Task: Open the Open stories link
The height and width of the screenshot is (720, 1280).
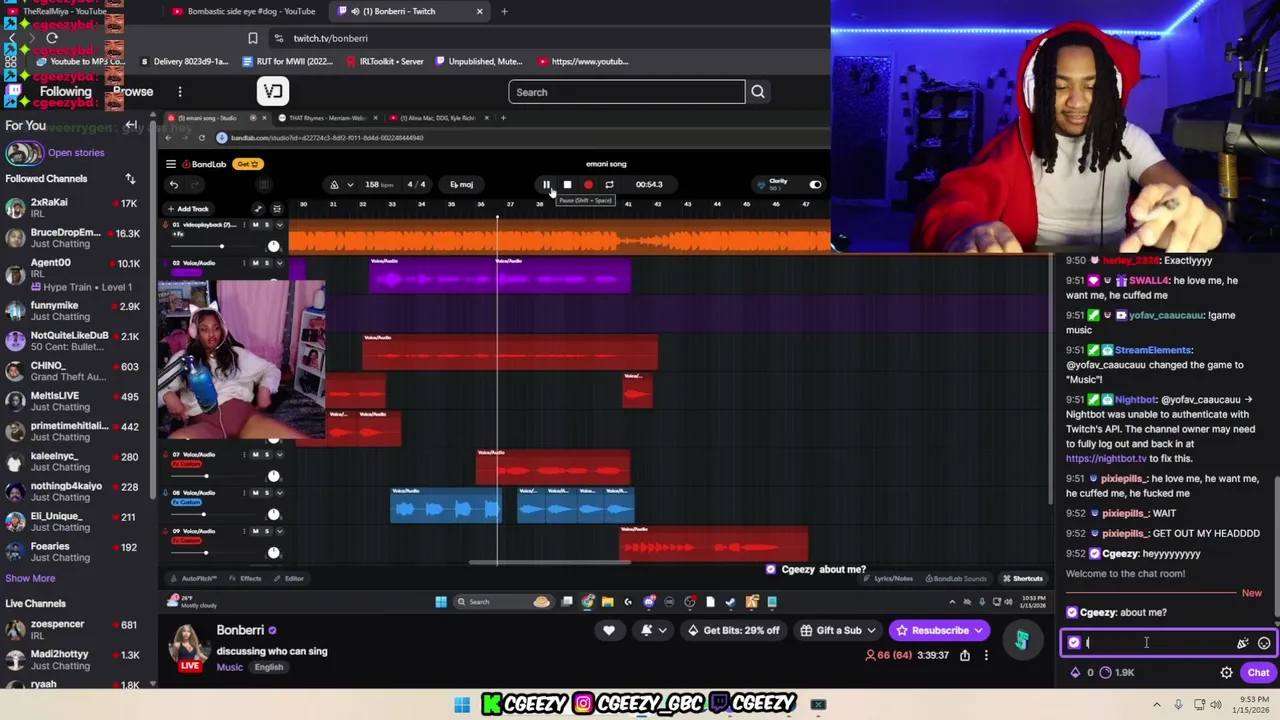Action: 76,153
